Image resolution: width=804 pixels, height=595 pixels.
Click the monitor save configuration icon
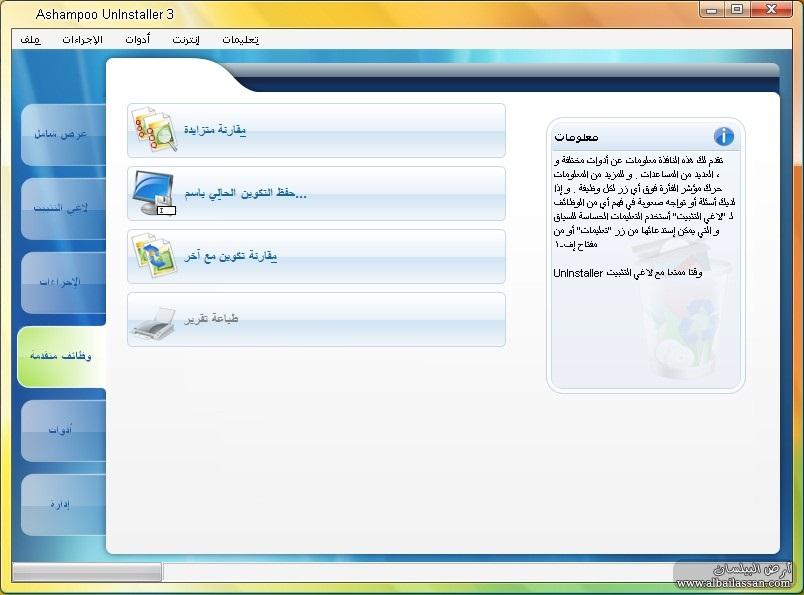pos(153,193)
